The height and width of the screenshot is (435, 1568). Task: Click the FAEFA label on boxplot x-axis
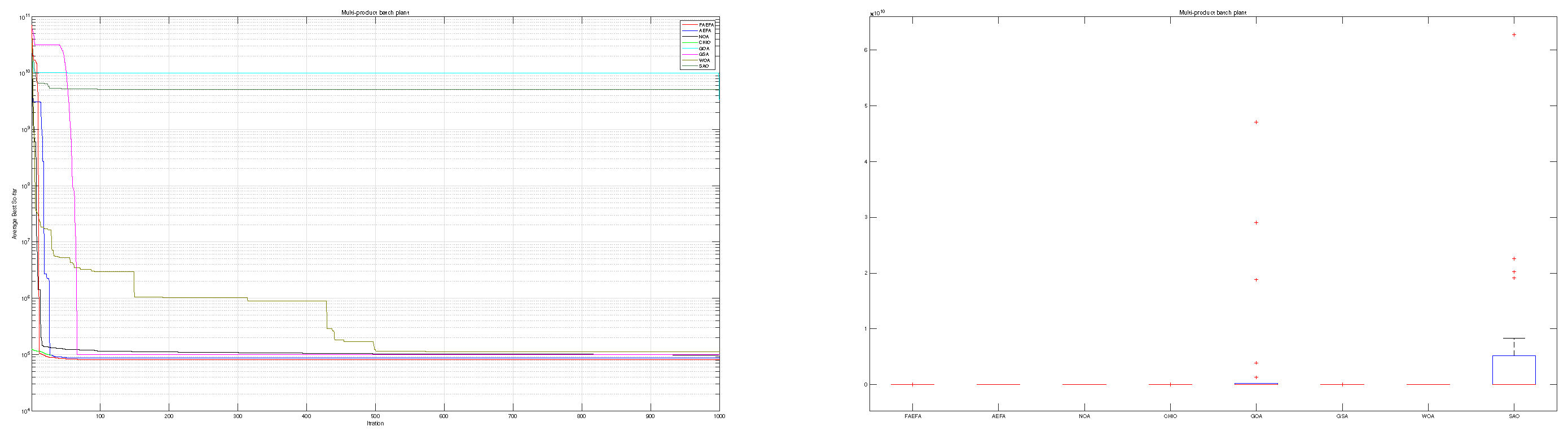[912, 416]
